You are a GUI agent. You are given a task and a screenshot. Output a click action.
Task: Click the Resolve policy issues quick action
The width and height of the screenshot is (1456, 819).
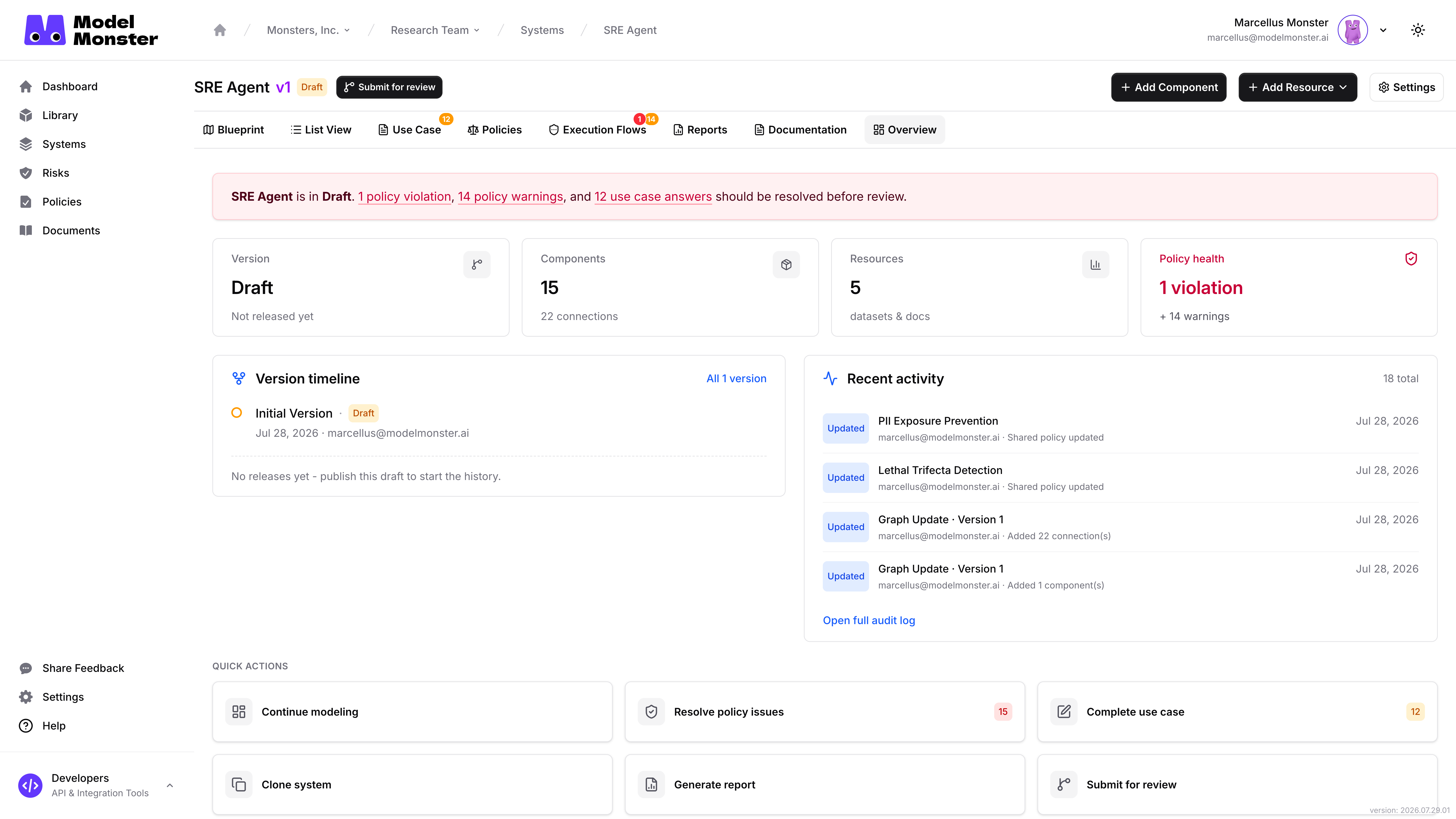click(x=825, y=712)
